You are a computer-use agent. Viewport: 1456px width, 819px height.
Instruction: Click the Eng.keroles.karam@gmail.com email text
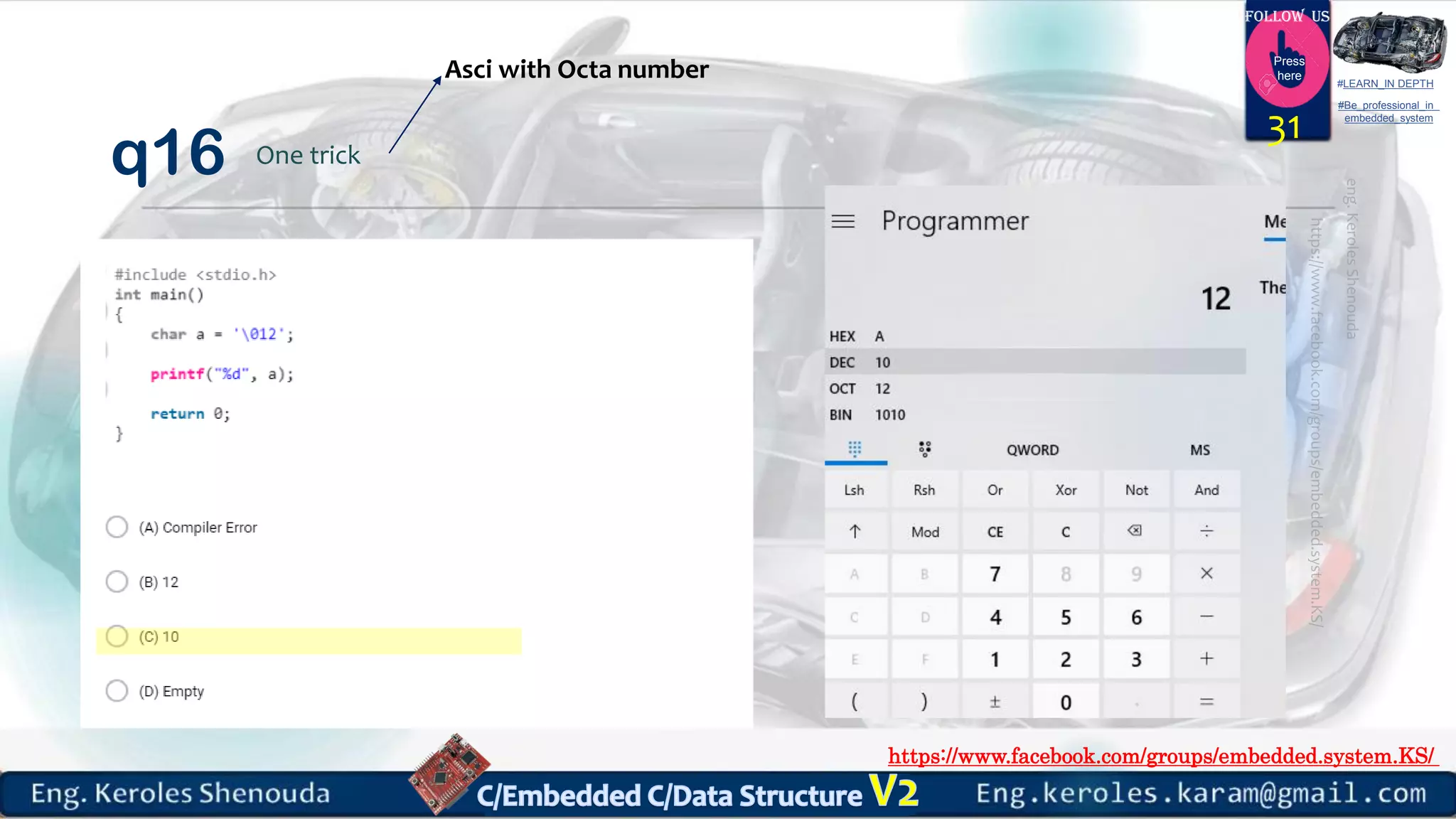1201,793
